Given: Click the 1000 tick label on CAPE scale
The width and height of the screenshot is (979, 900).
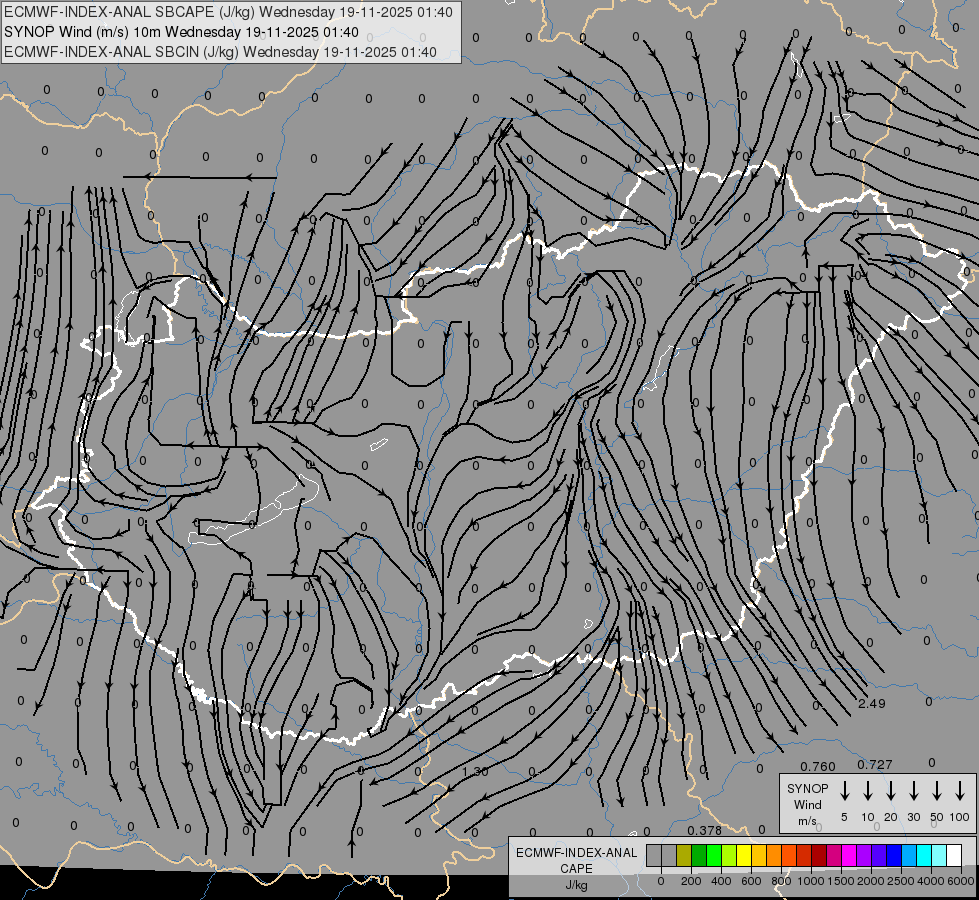Looking at the screenshot, I should point(811,881).
